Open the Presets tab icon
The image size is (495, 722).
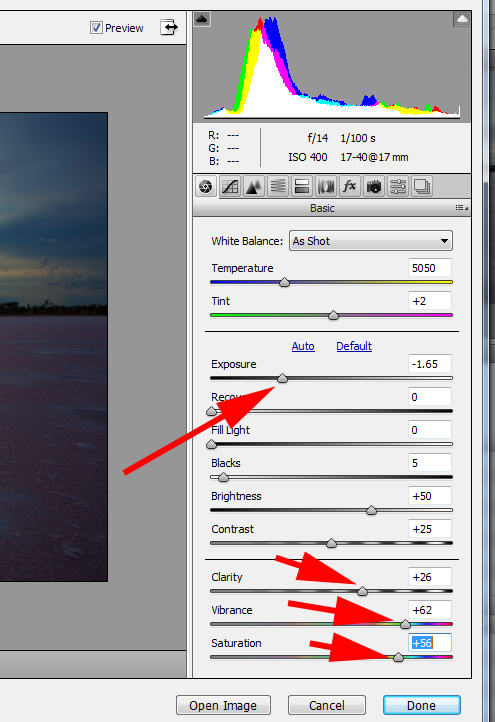(398, 186)
